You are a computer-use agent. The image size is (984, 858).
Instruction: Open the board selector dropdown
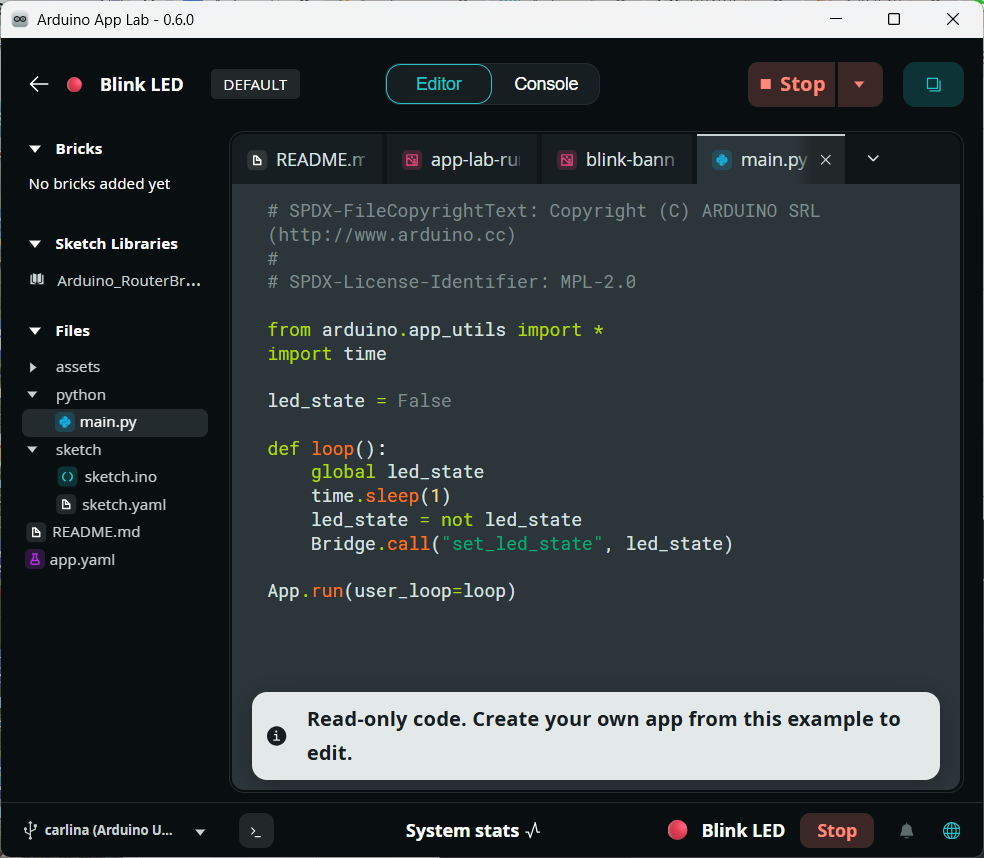200,832
